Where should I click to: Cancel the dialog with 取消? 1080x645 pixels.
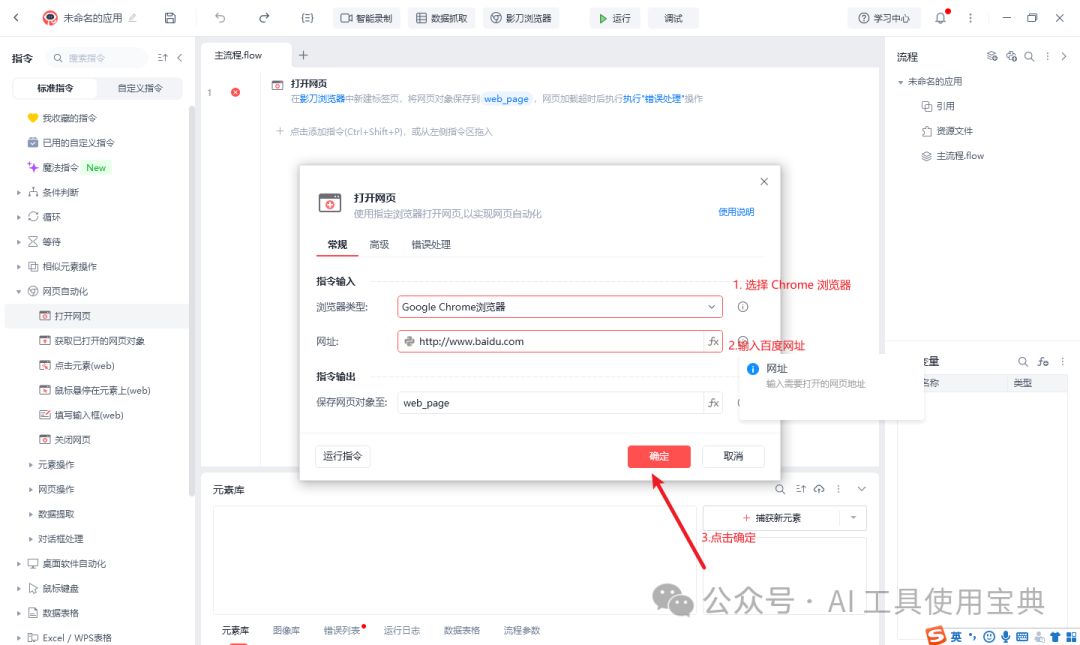[x=733, y=456]
